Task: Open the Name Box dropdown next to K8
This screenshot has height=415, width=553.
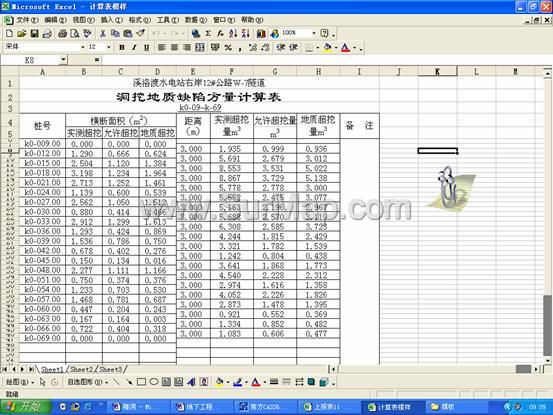Action: [x=63, y=60]
